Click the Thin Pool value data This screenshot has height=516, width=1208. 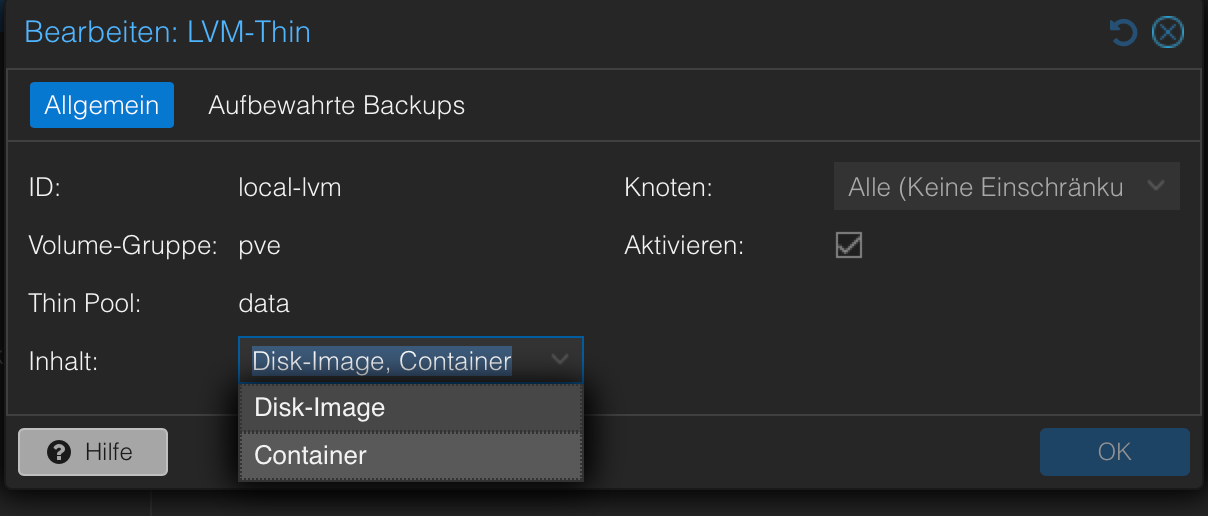[x=264, y=303]
